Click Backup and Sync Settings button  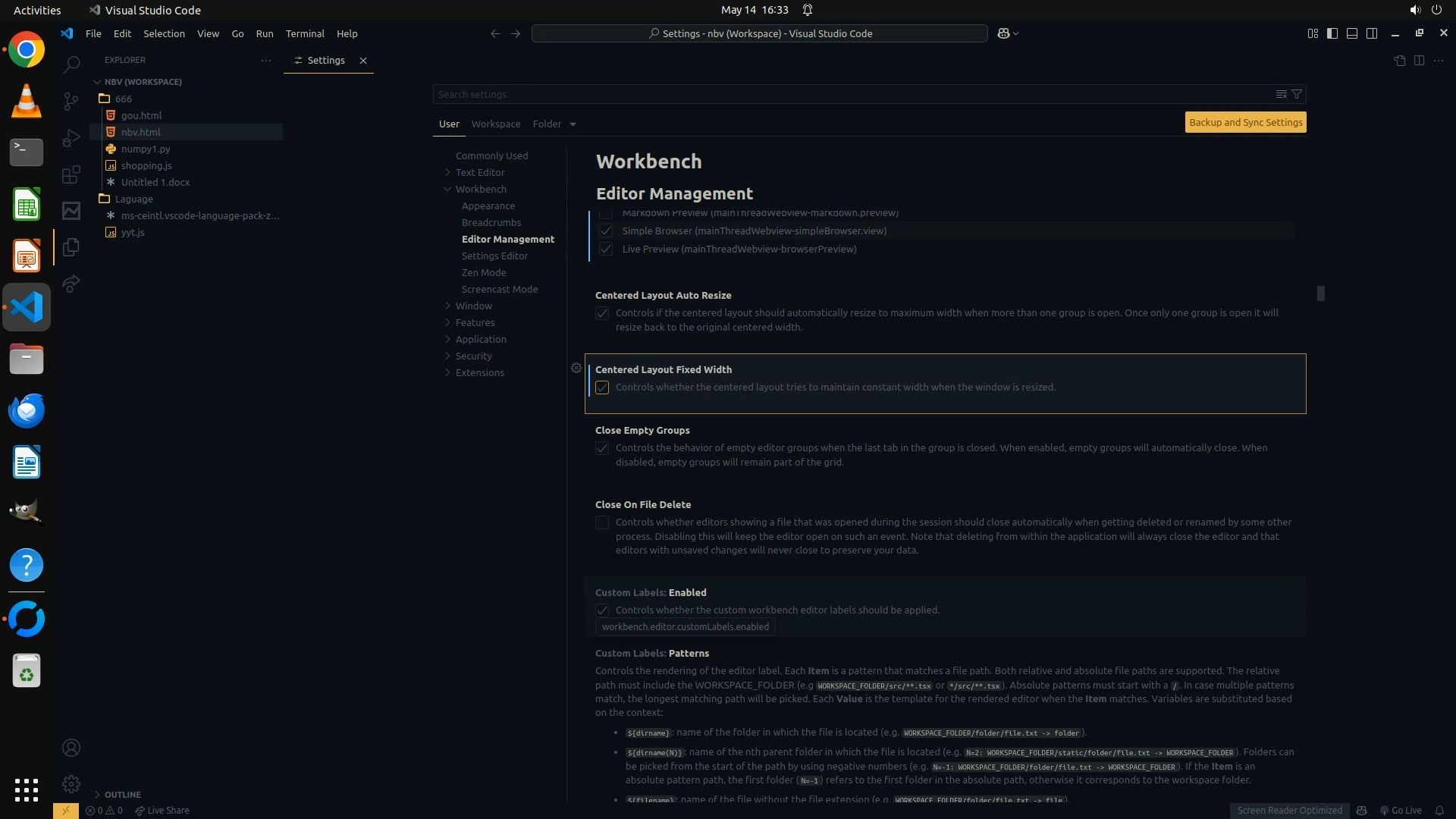click(x=1245, y=122)
